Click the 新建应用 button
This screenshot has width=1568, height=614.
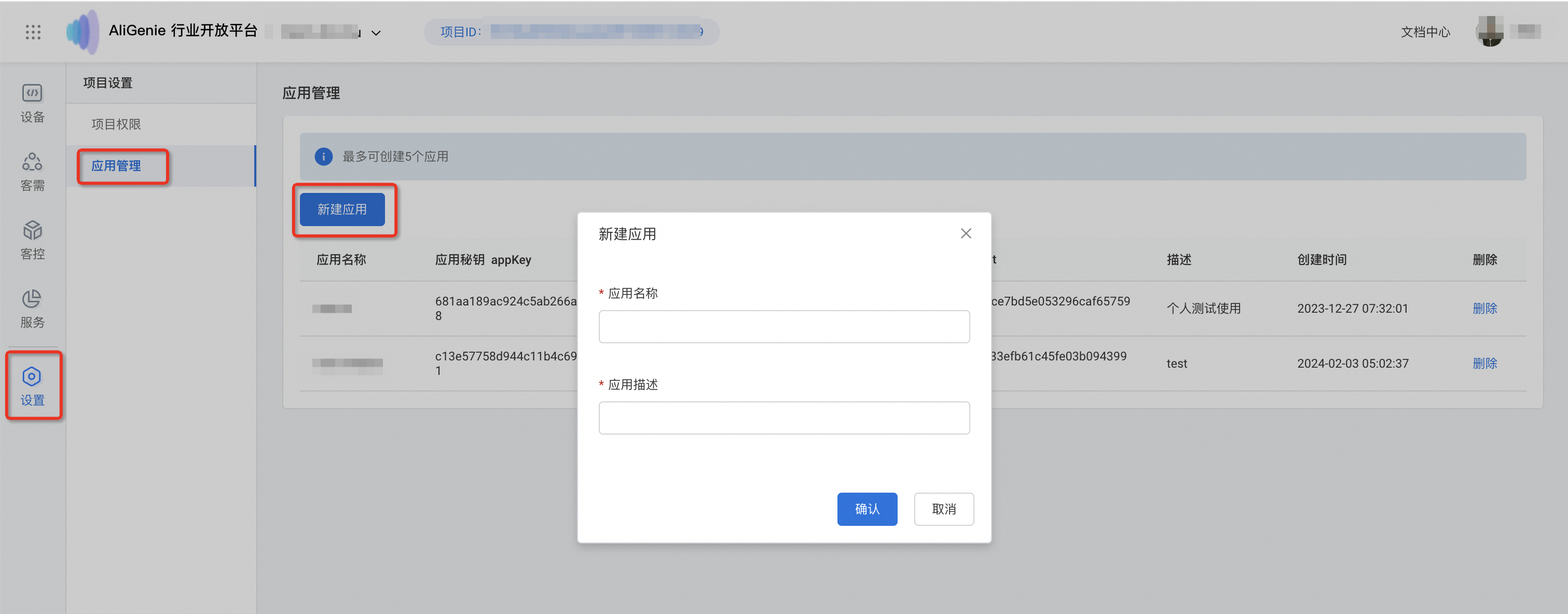point(342,210)
